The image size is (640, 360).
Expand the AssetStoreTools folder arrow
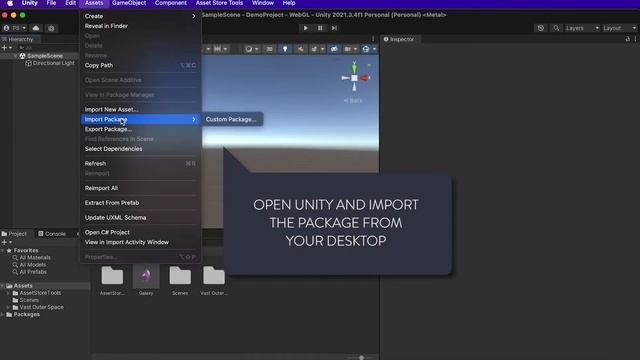(8, 293)
